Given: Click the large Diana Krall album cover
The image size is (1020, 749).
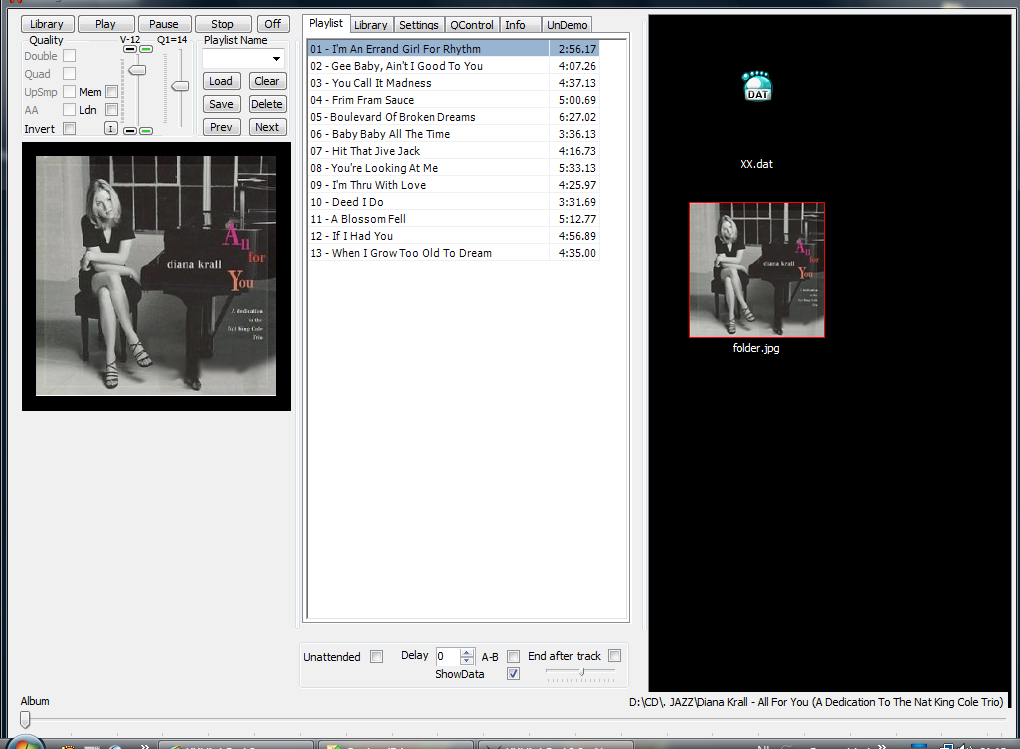Looking at the screenshot, I should click(x=156, y=276).
